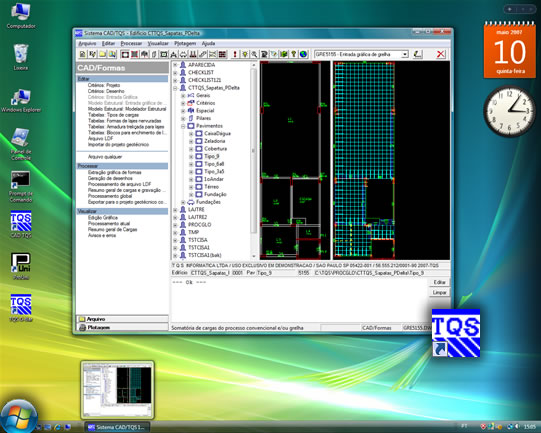The width and height of the screenshot is (541, 433).
Task: Click Avisos e erros link
Action: (102, 235)
